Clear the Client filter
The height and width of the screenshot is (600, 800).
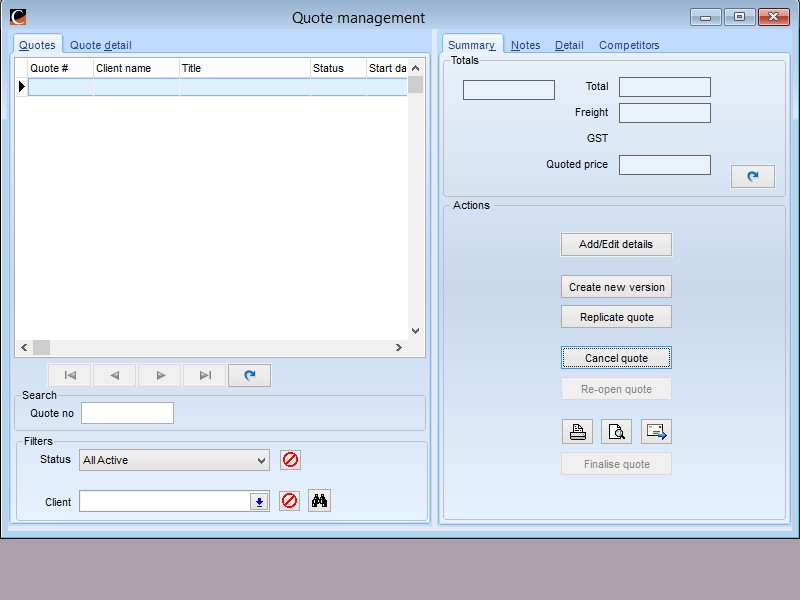(289, 501)
